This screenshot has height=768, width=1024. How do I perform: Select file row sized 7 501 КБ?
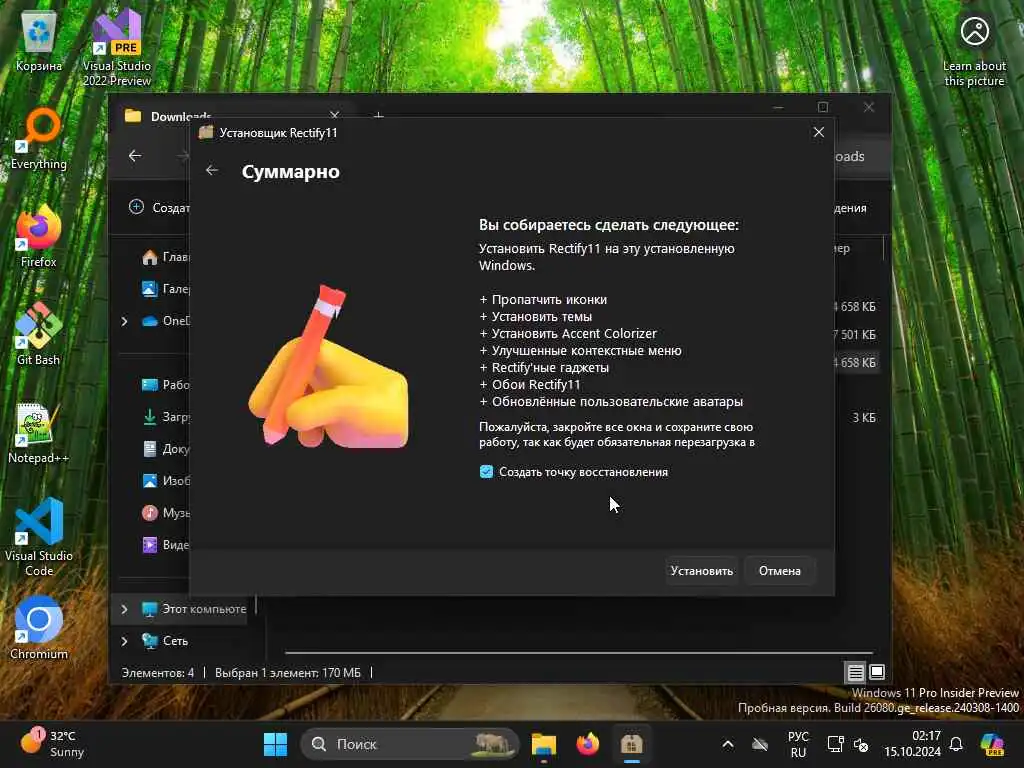pos(856,334)
